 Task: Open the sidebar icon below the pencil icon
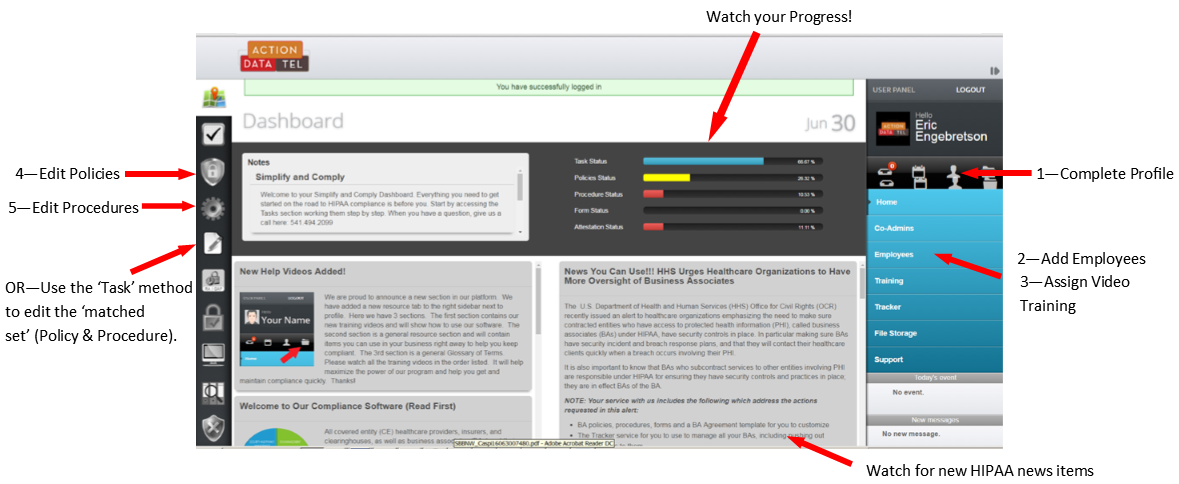pos(214,281)
